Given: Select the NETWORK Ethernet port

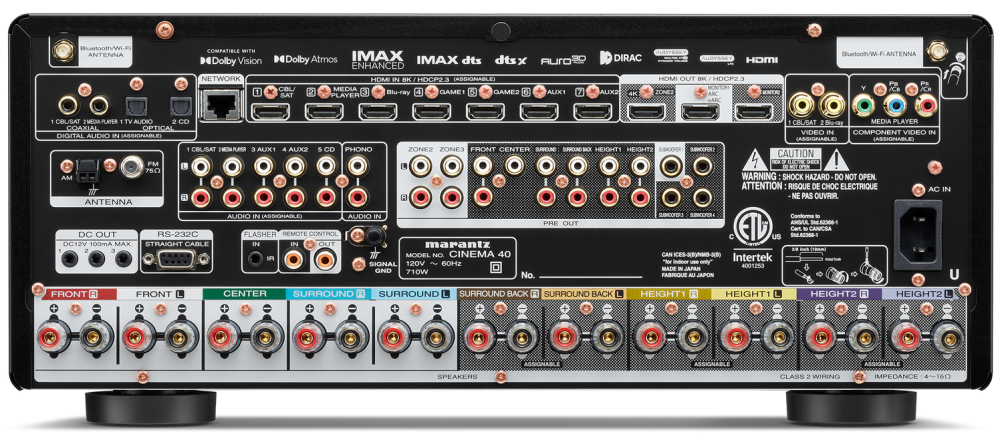Looking at the screenshot, I should 220,104.
